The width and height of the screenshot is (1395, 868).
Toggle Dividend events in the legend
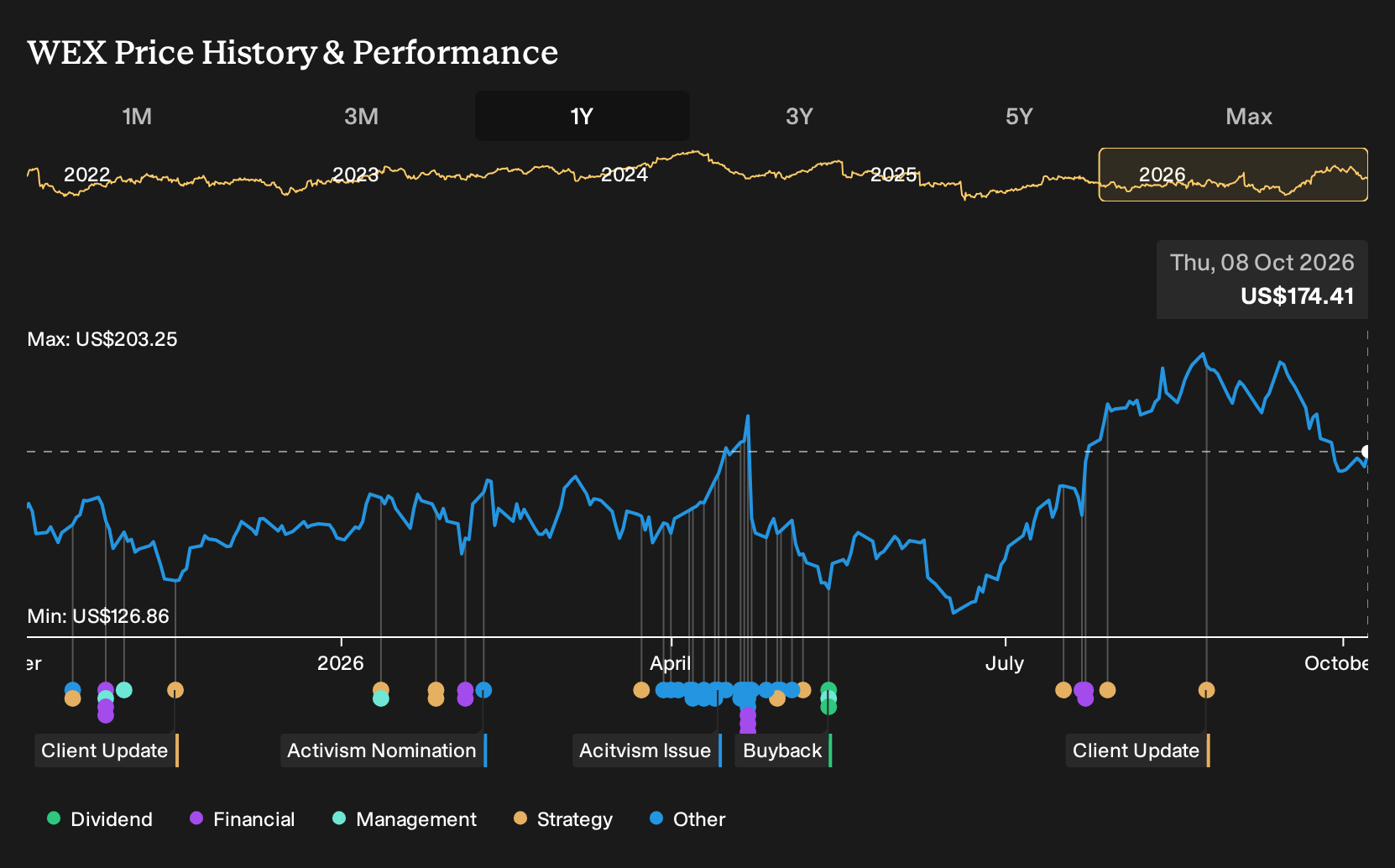pyautogui.click(x=100, y=819)
